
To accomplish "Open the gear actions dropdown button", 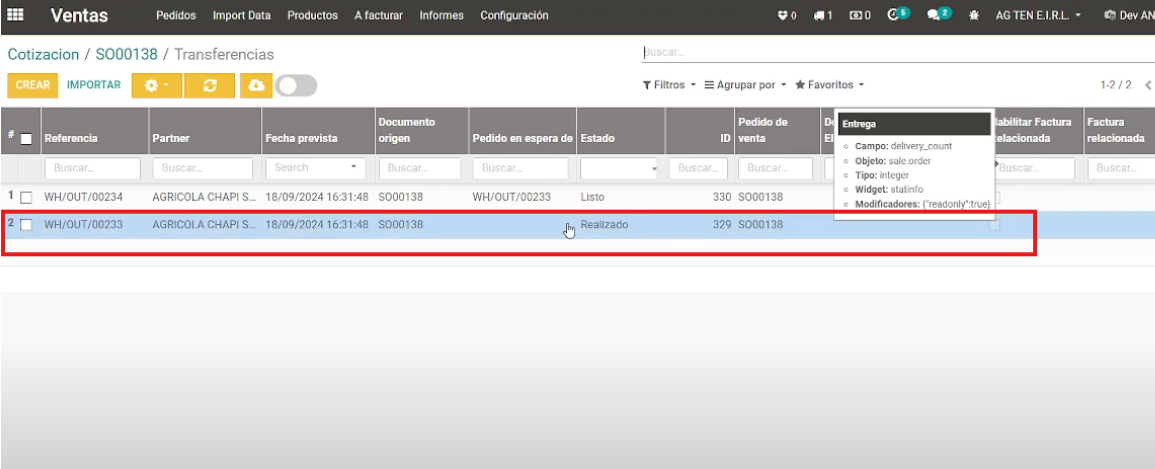I will point(157,85).
